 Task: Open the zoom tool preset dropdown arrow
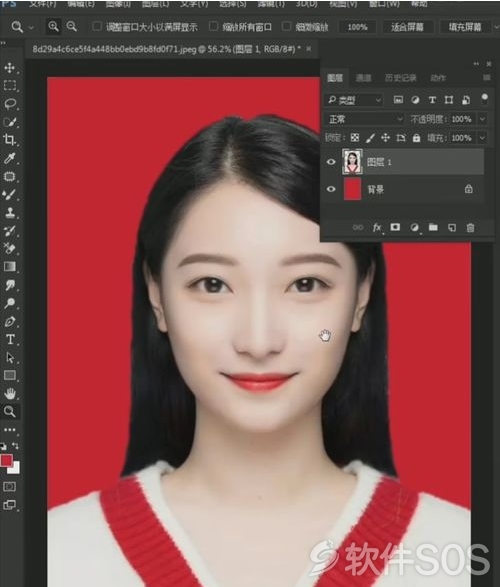(x=31, y=27)
